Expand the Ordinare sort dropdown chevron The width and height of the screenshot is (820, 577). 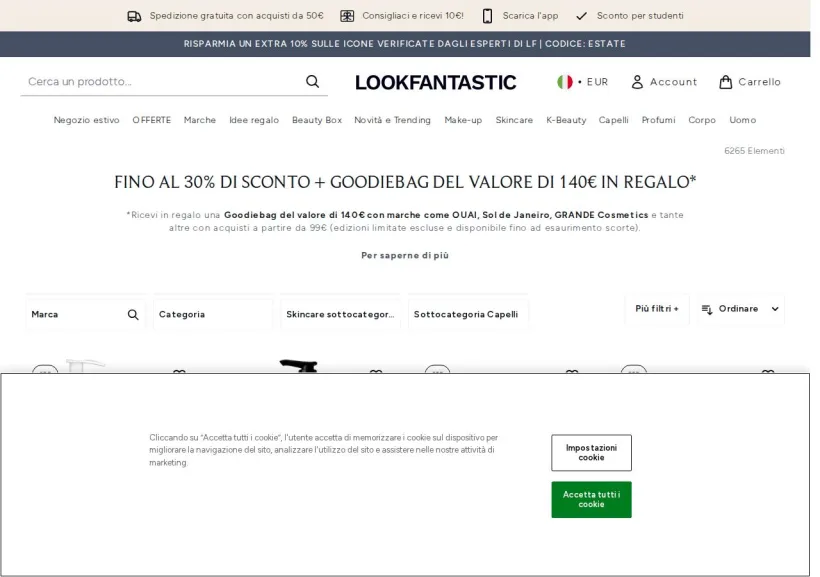(x=775, y=309)
